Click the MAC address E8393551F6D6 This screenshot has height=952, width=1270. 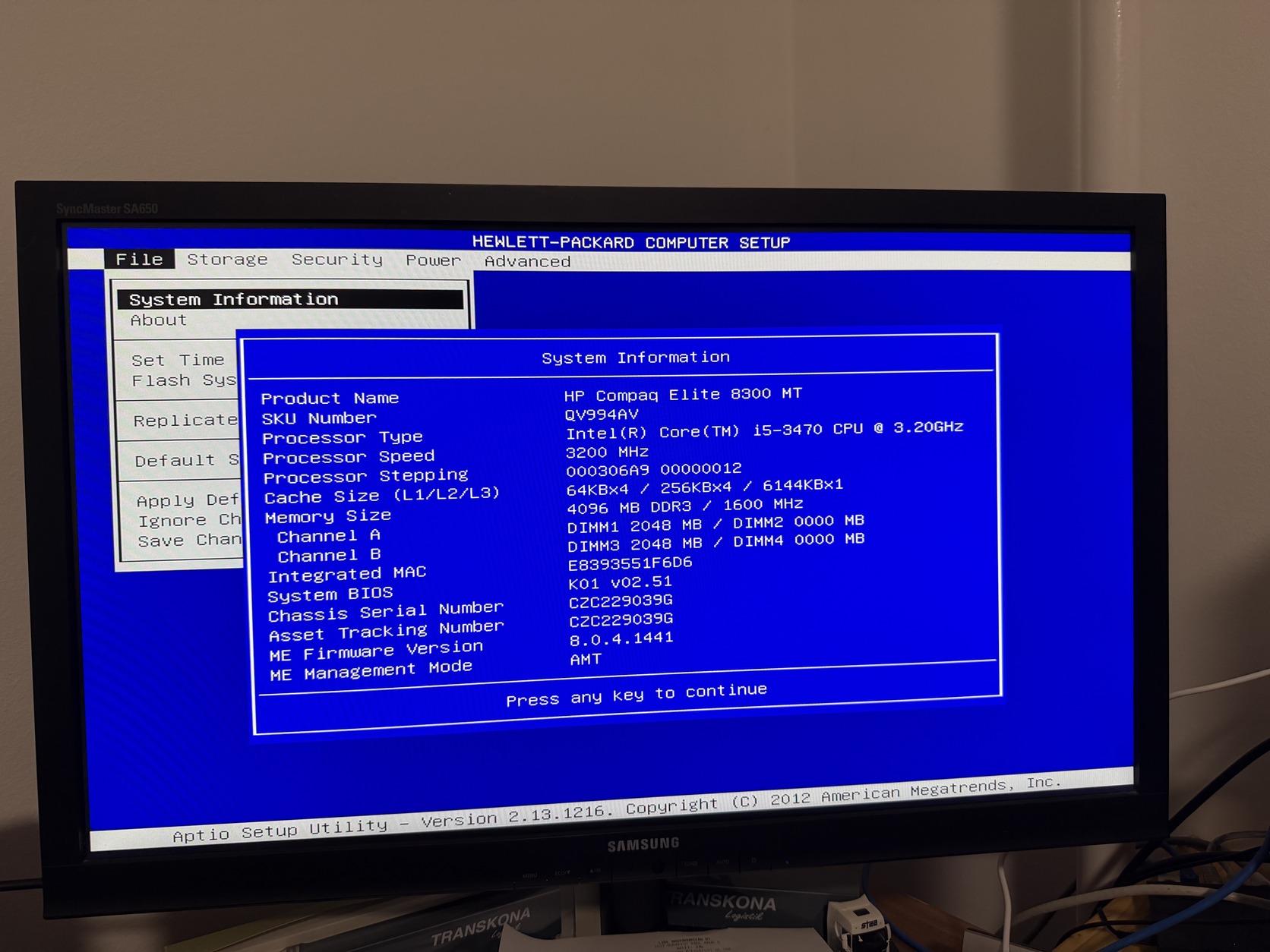click(630, 563)
